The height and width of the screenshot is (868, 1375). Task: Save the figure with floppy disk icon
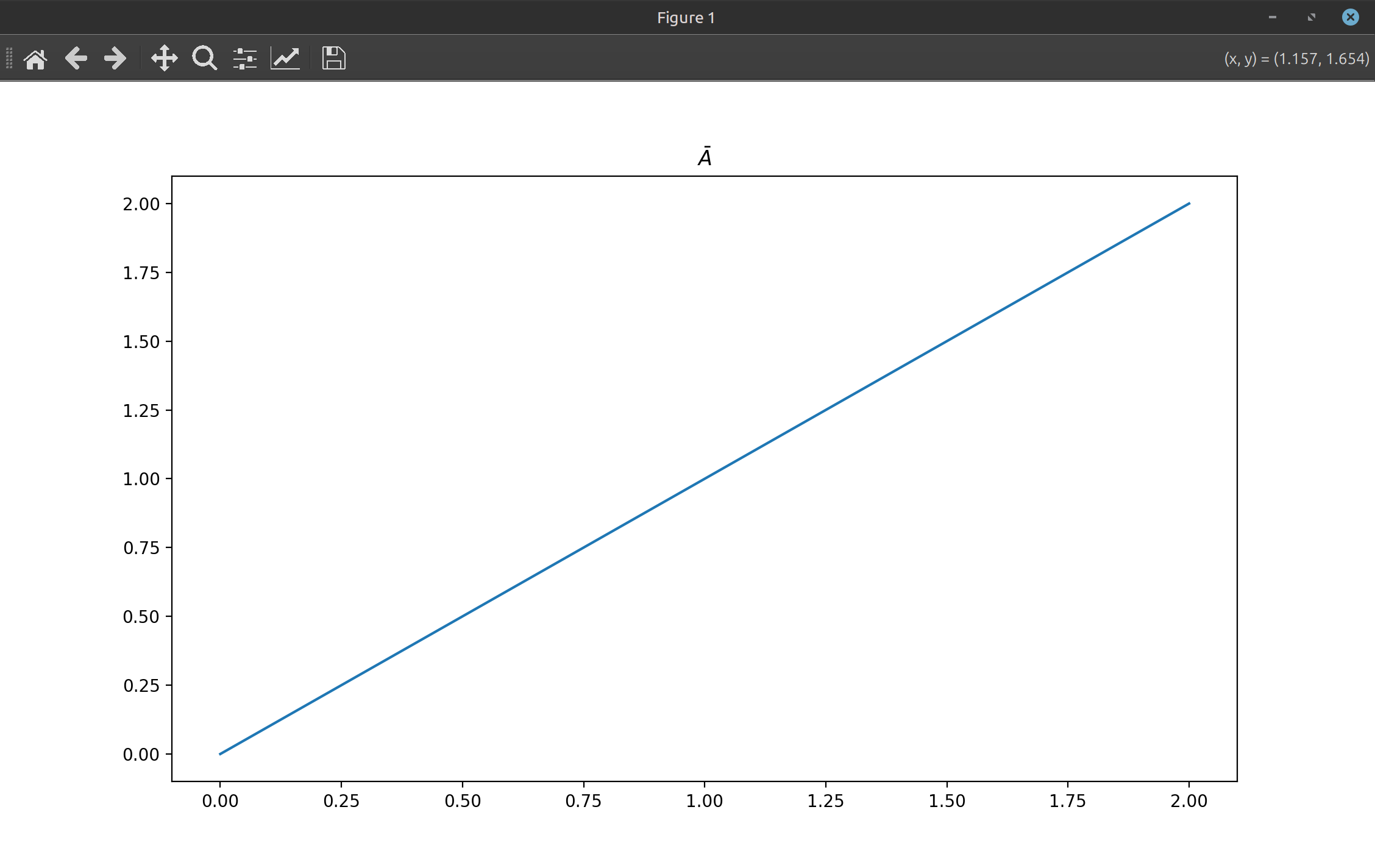(x=333, y=59)
